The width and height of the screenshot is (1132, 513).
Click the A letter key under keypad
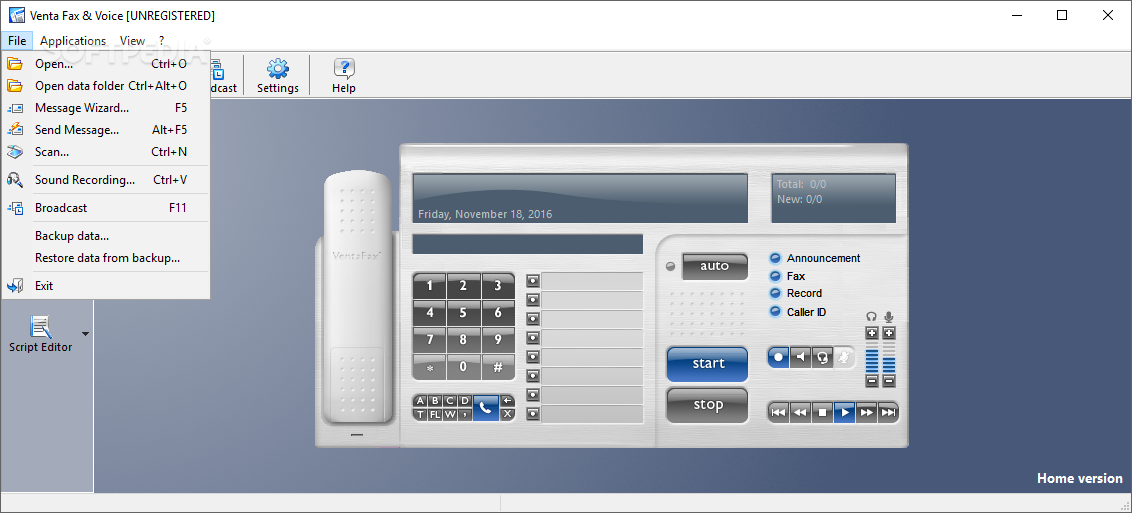420,400
